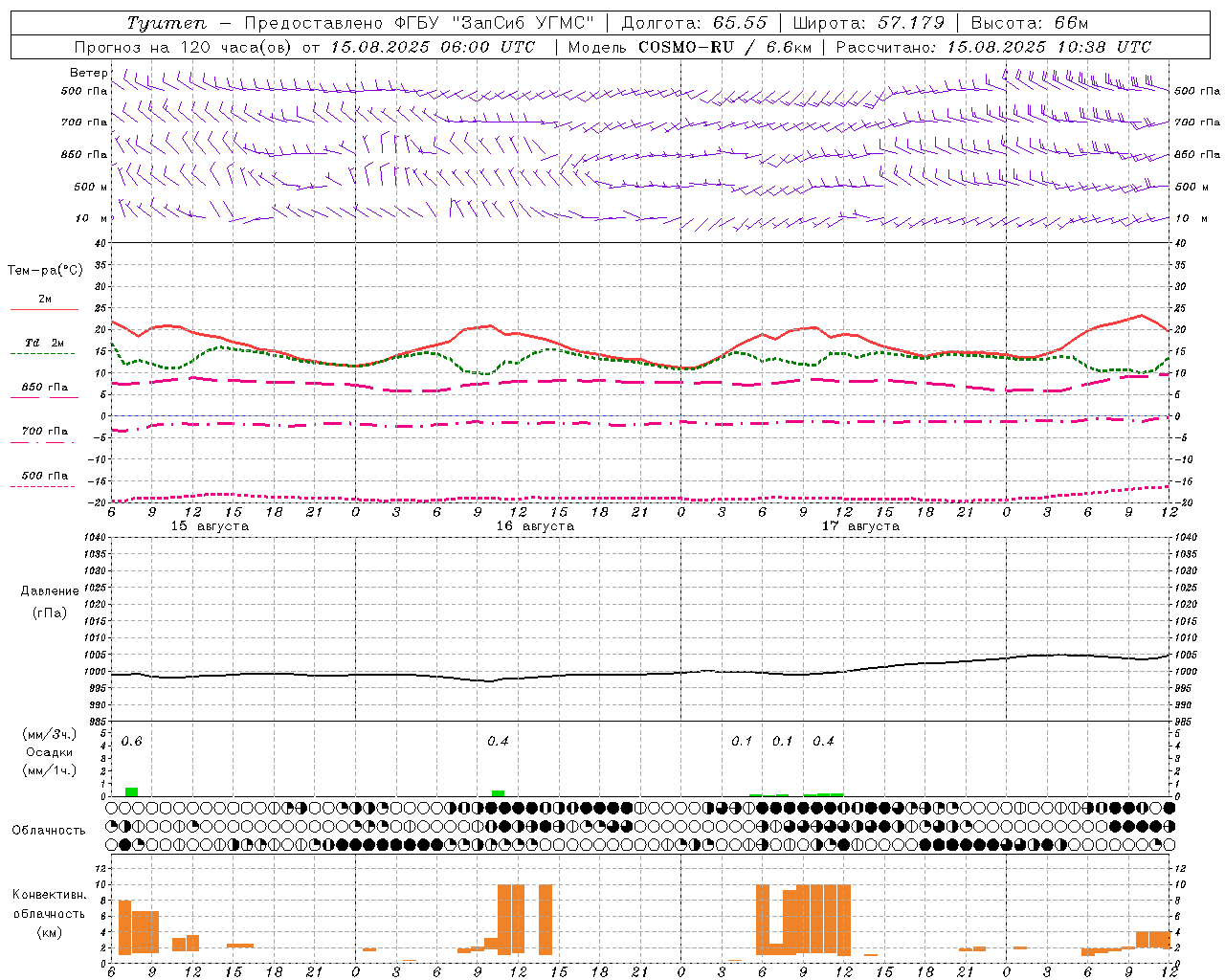Click the 'Широта: 57.179' latitude value
The image size is (1225, 980).
(868, 23)
